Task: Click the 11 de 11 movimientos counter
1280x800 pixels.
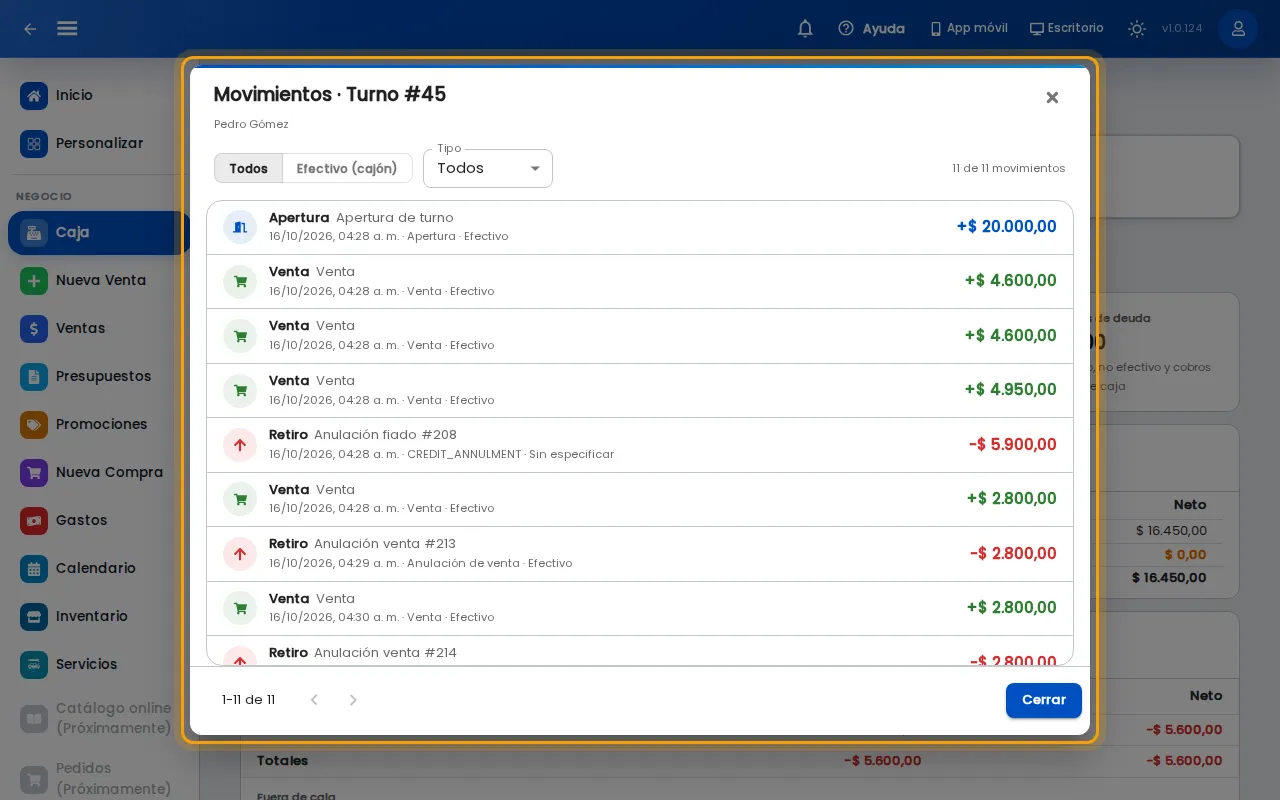Action: (1008, 168)
